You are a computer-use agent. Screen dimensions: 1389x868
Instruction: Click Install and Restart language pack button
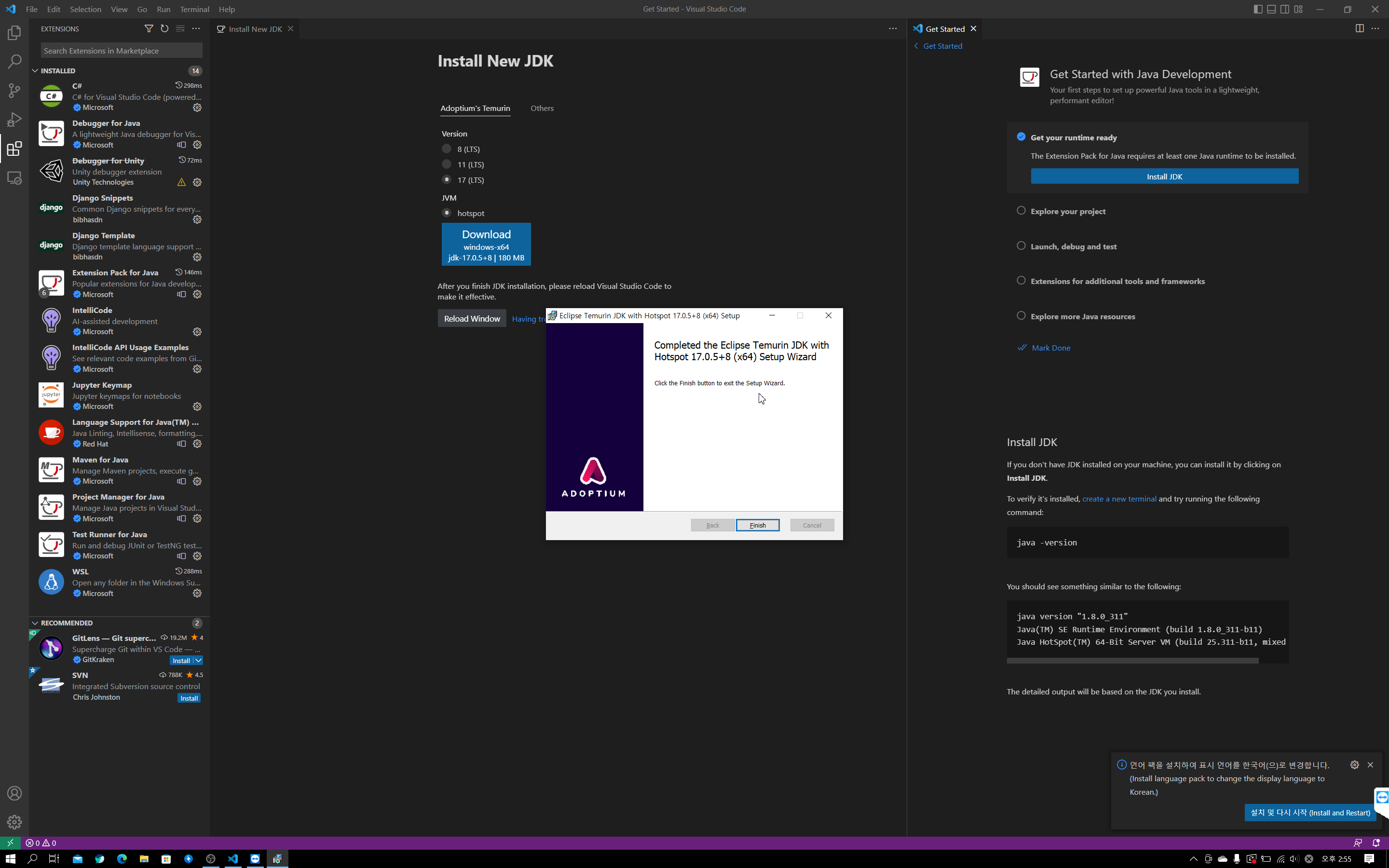pyautogui.click(x=1310, y=813)
